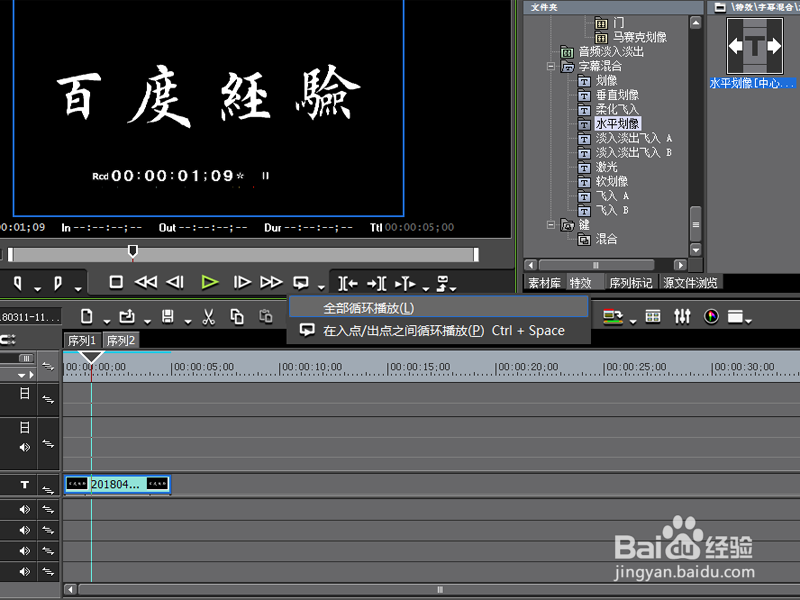Image resolution: width=800 pixels, height=600 pixels.
Task: Click the panel layout icon
Action: pos(736,317)
